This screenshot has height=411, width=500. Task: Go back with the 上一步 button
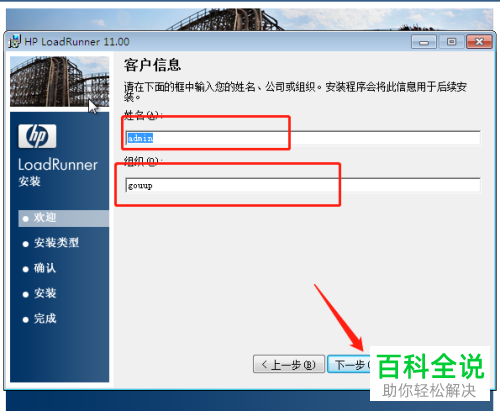(x=289, y=364)
